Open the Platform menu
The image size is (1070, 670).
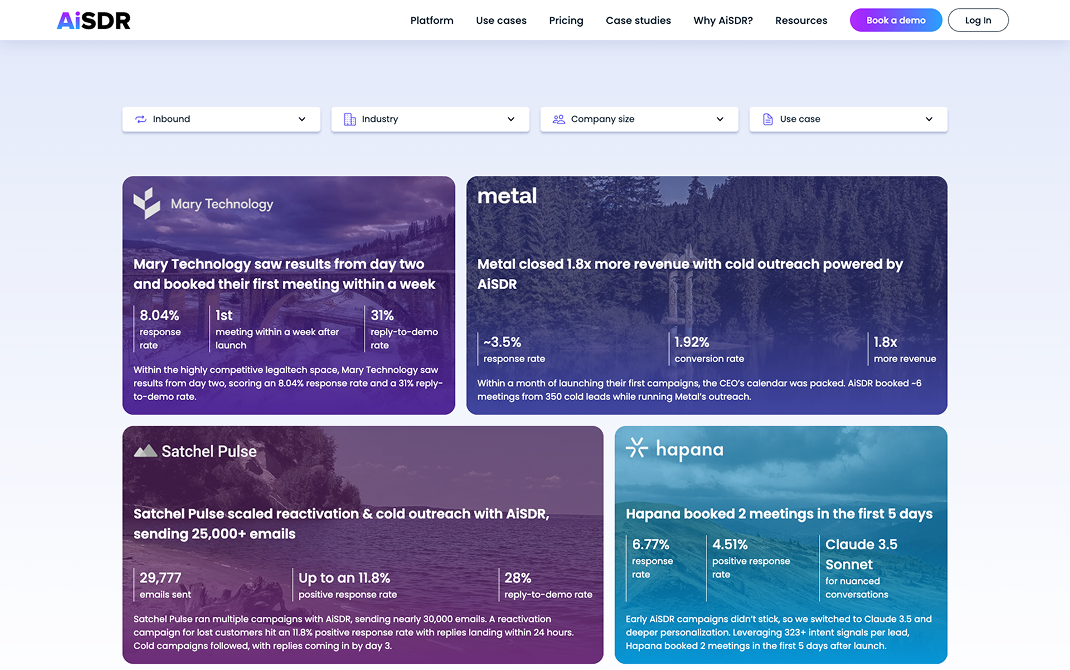[x=432, y=20]
